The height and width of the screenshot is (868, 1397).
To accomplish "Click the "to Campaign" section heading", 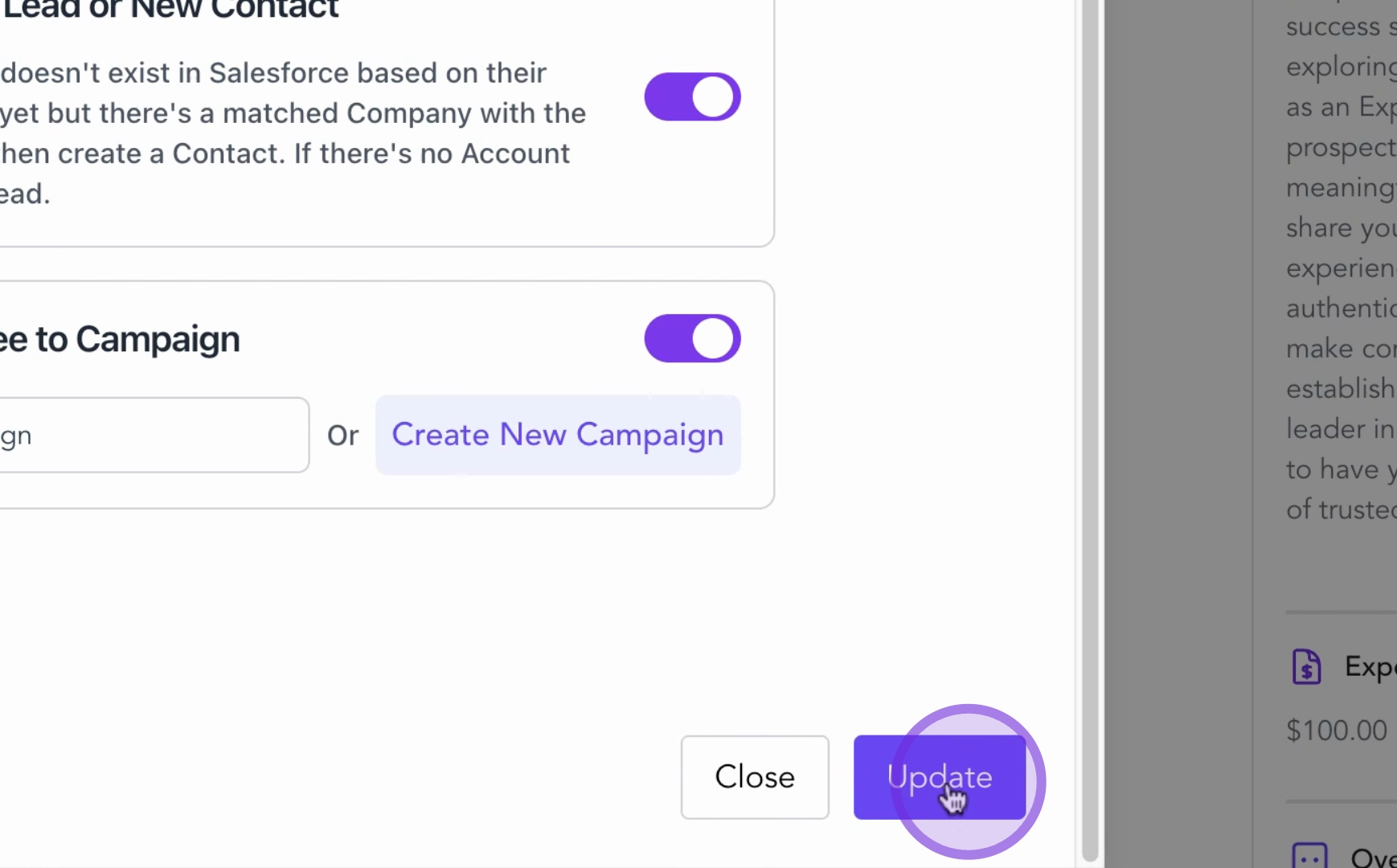I will click(121, 339).
